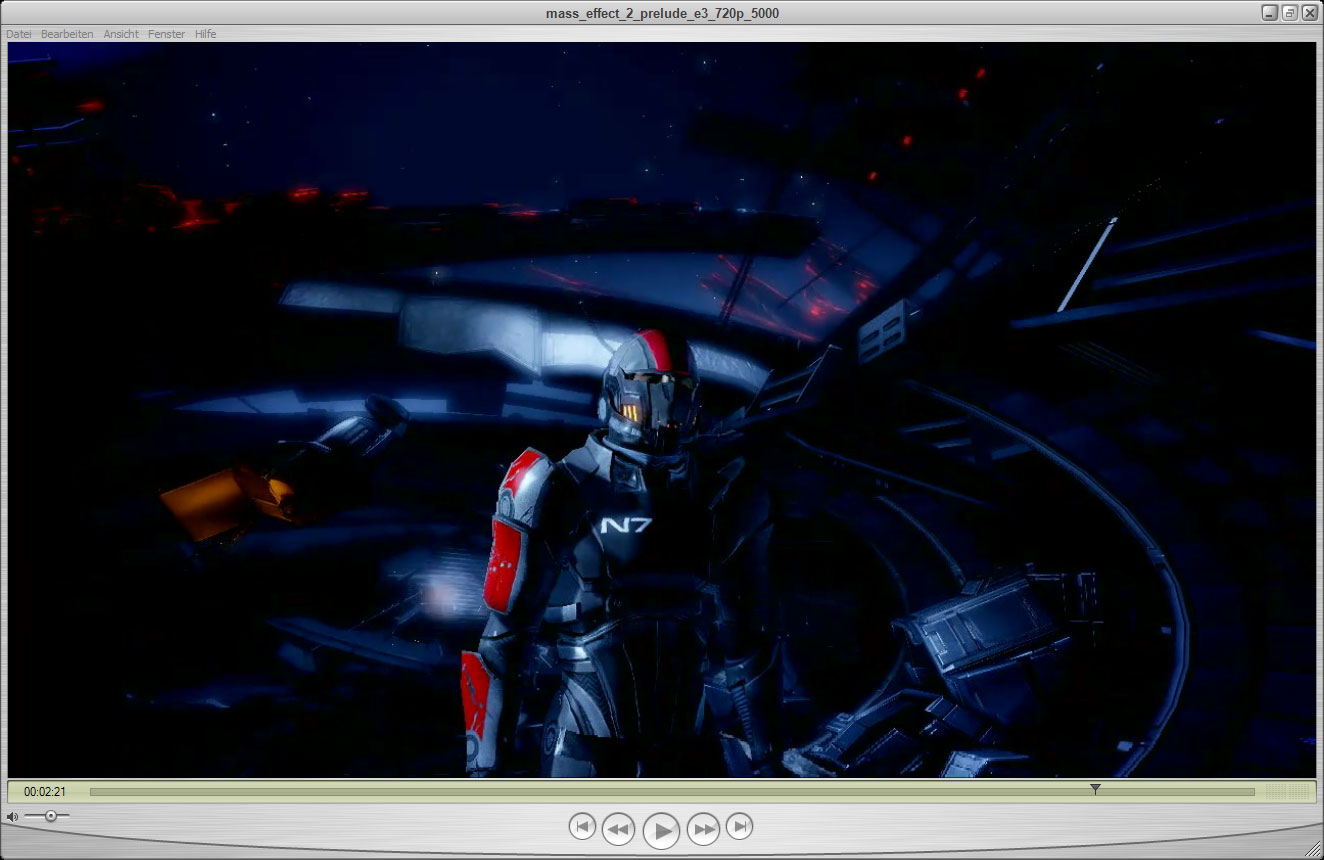The width and height of the screenshot is (1324, 860).
Task: Open the Ansicht menu
Action: (x=121, y=34)
